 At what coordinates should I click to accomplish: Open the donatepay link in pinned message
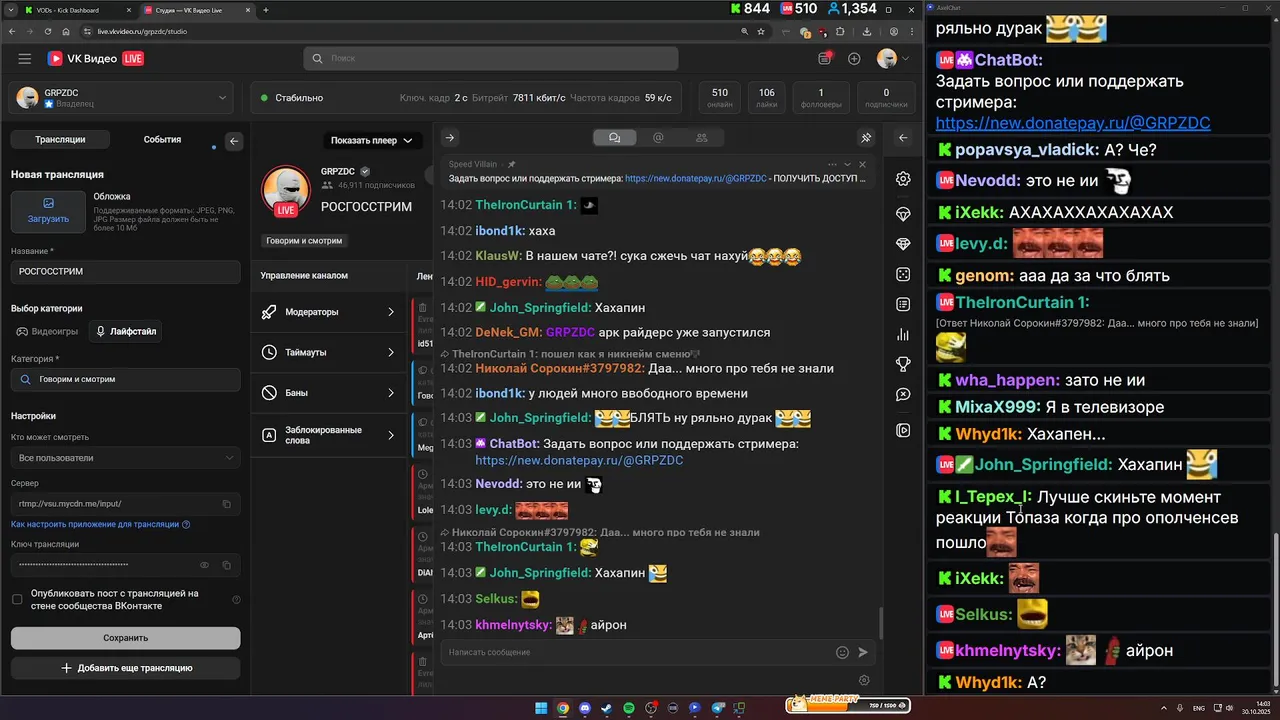click(696, 178)
